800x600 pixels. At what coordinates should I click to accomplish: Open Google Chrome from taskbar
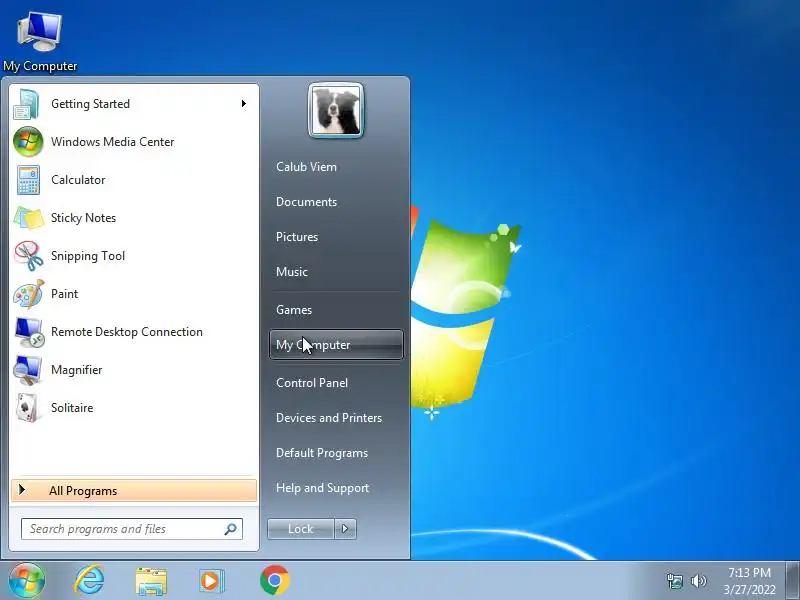[x=274, y=581]
